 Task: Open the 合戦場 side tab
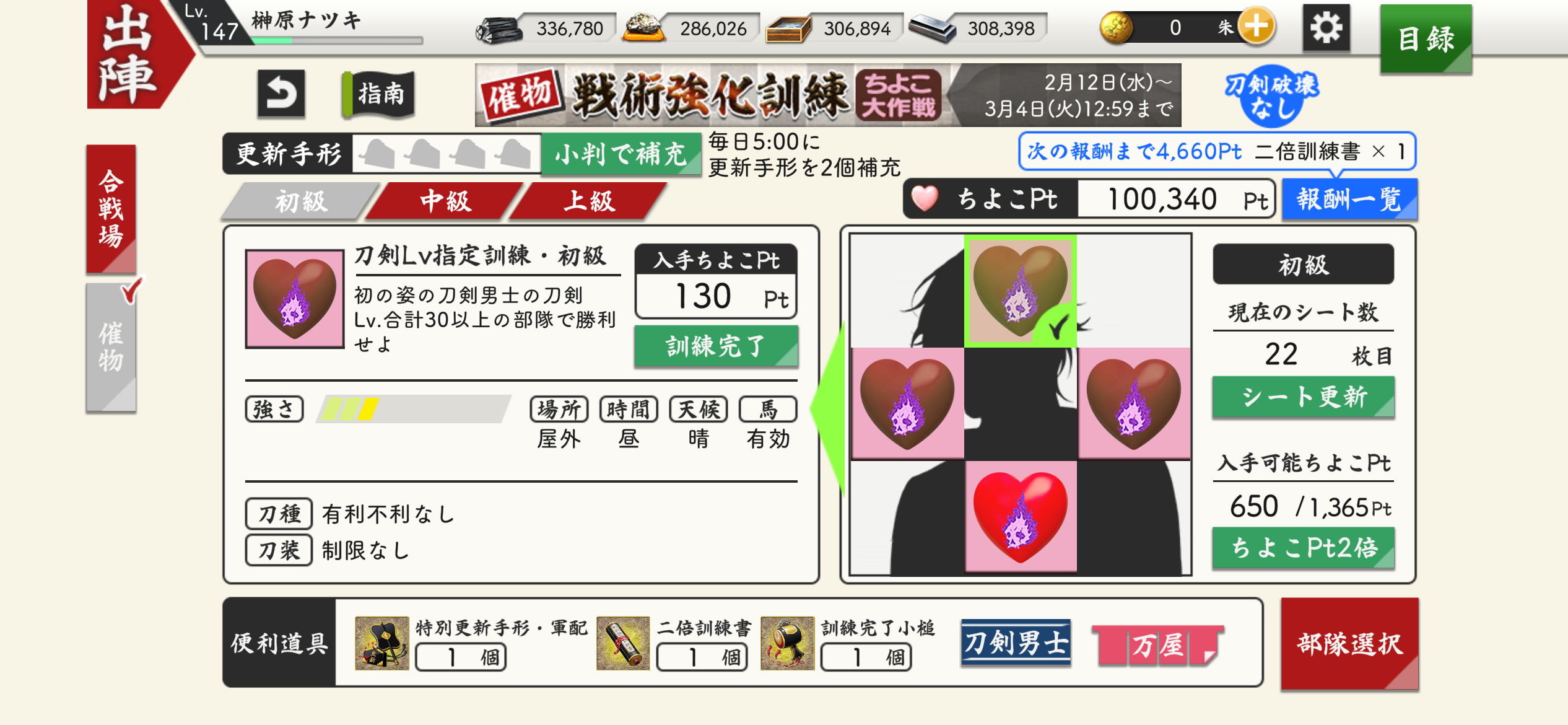111,209
